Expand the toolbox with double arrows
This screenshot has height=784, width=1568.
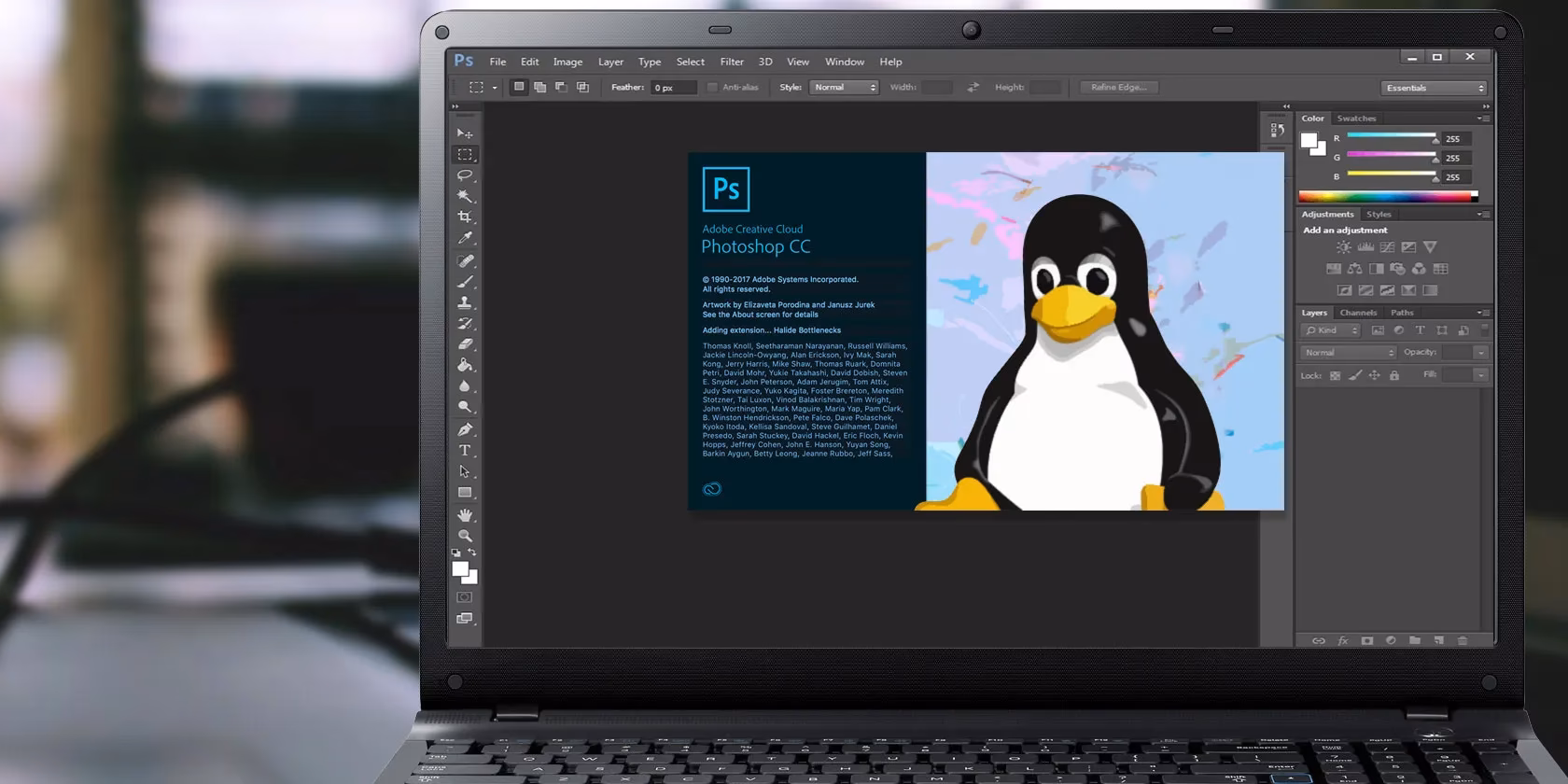coord(455,107)
